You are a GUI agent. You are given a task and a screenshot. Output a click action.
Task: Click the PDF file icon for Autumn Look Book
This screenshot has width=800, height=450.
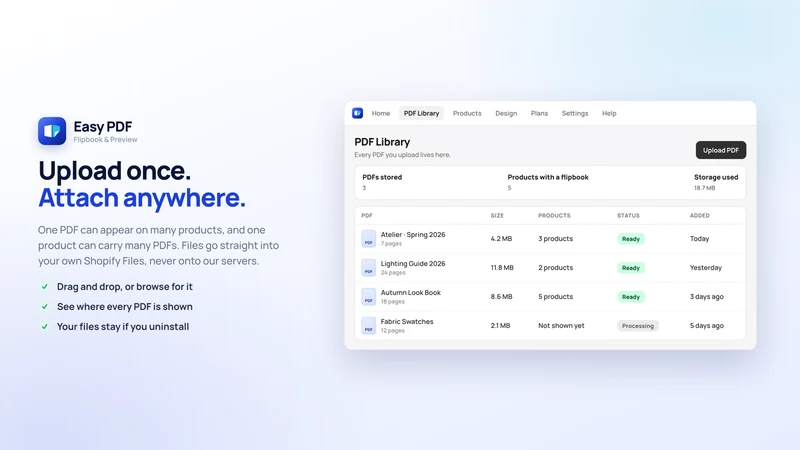[368, 297]
